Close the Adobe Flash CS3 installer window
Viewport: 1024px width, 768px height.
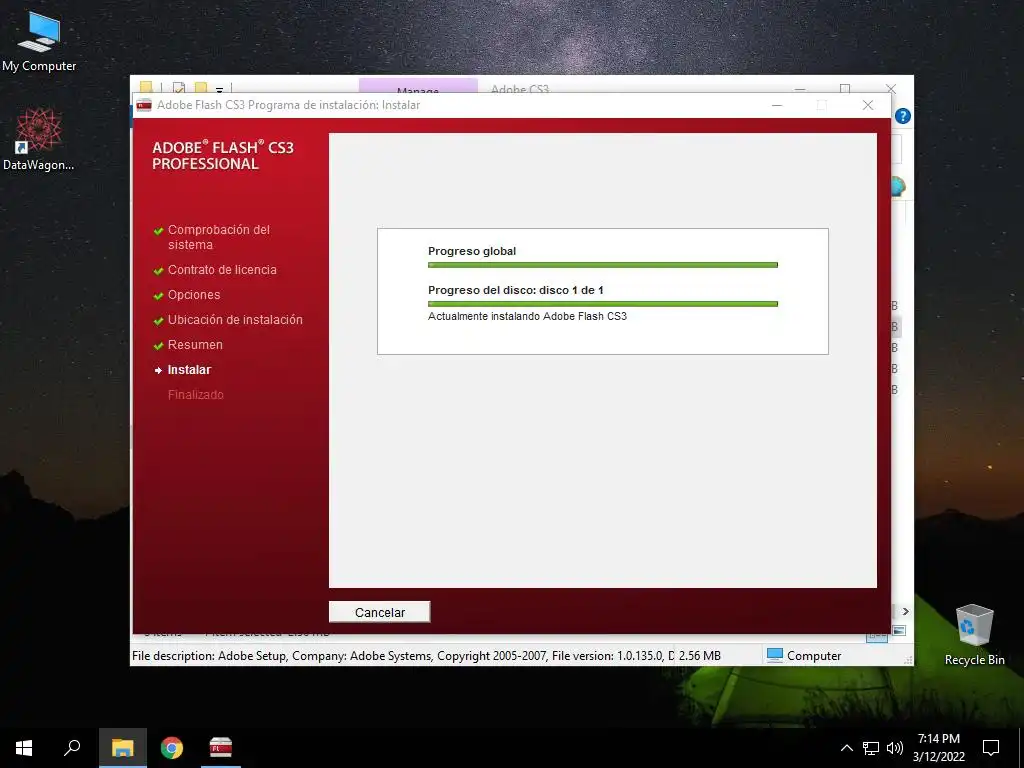click(x=868, y=105)
